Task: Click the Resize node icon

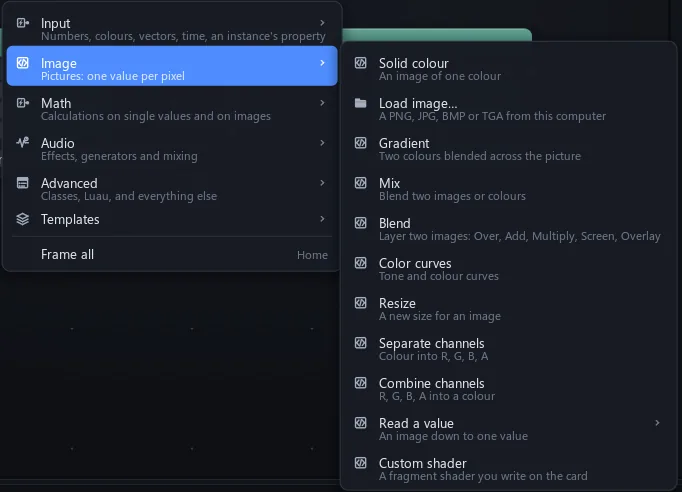Action: [x=361, y=303]
